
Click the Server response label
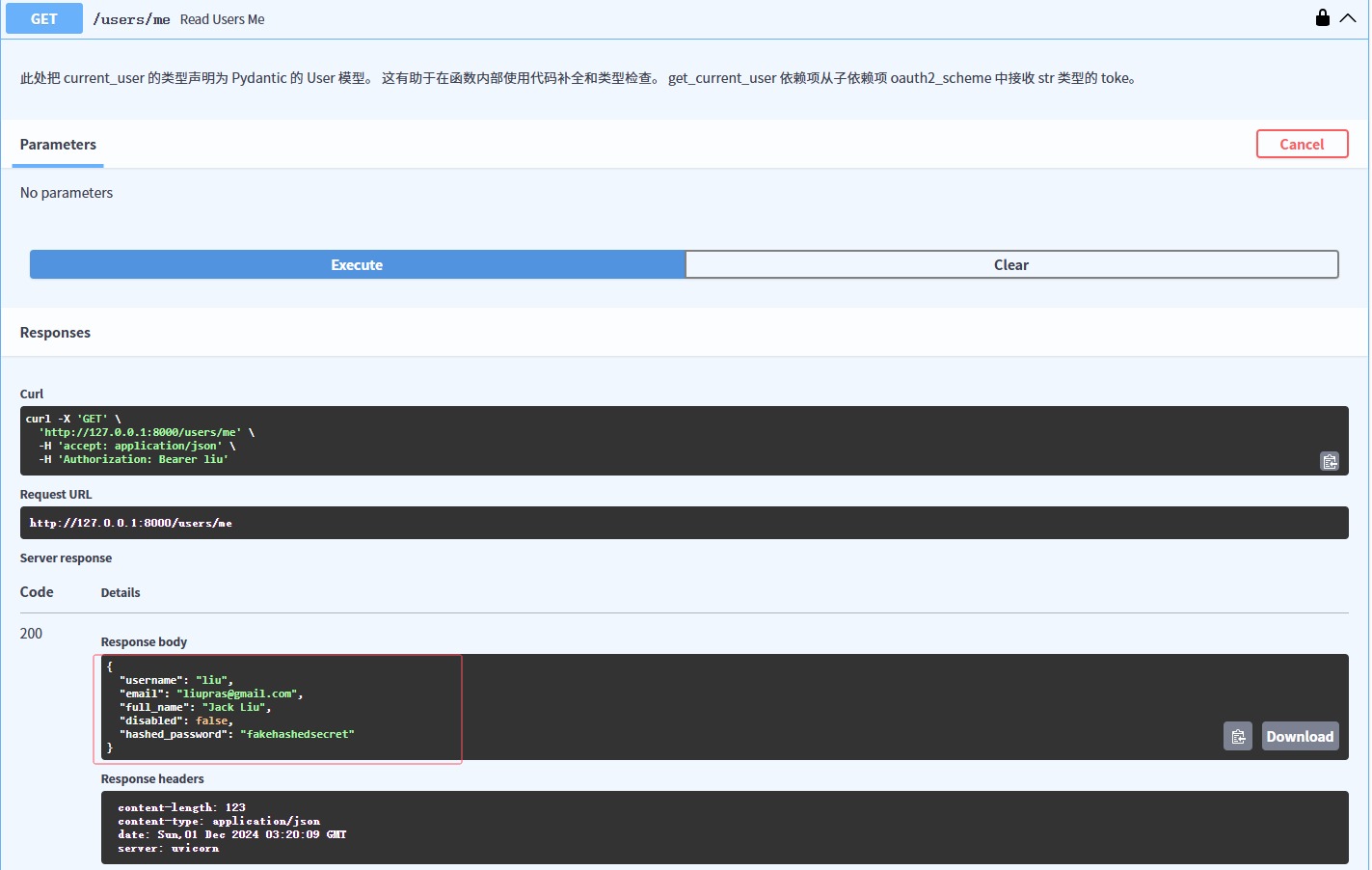pyautogui.click(x=66, y=557)
